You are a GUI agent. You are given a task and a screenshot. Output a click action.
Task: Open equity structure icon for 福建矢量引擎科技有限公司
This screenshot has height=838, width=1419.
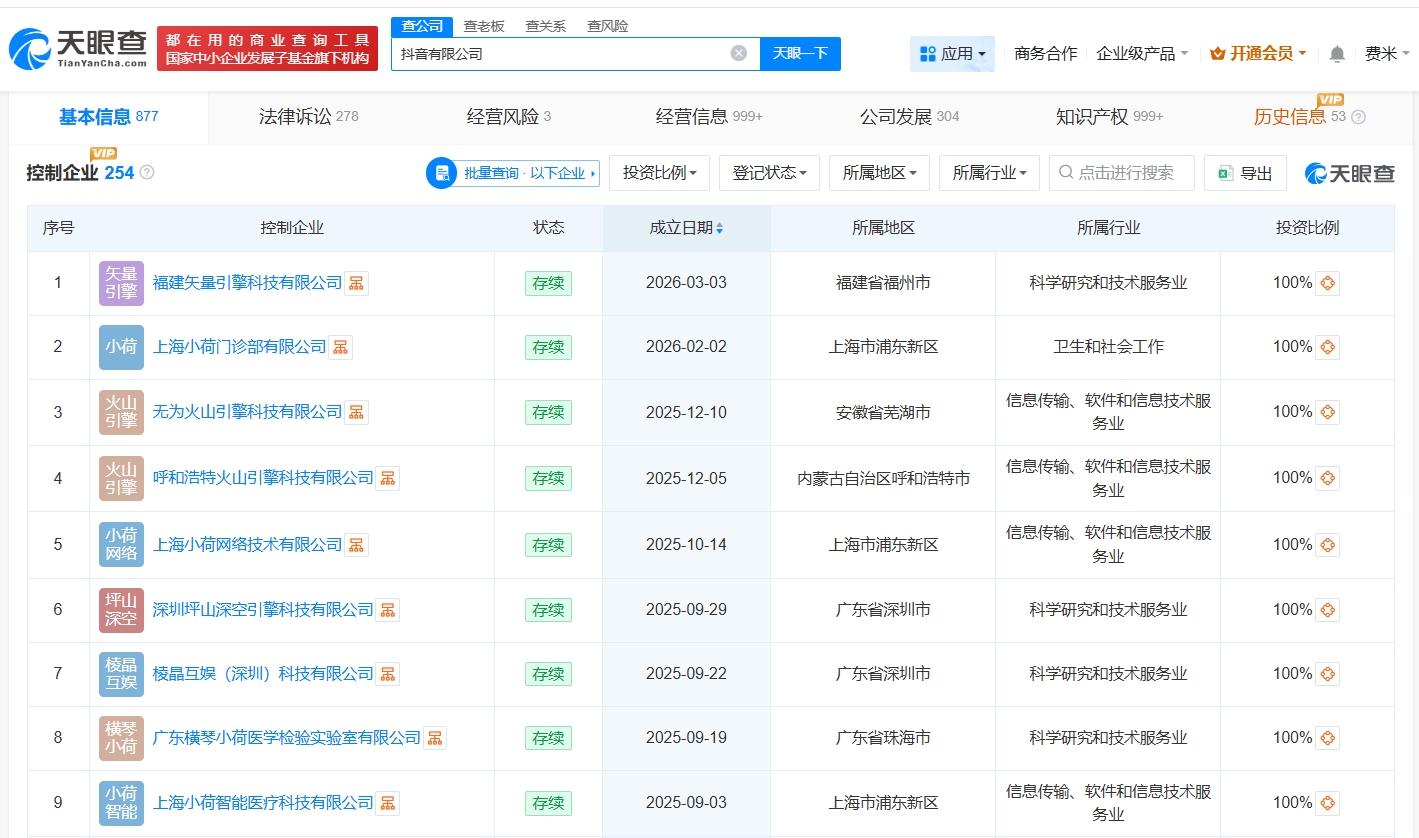pos(356,283)
